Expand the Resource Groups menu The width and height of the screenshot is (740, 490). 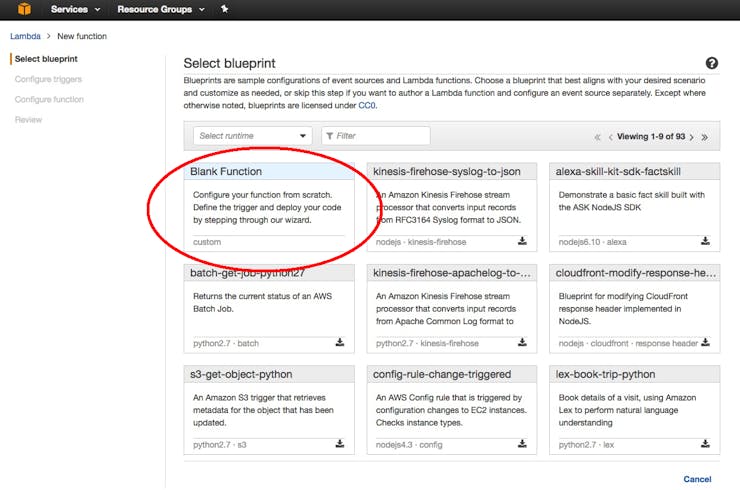pyautogui.click(x=161, y=9)
